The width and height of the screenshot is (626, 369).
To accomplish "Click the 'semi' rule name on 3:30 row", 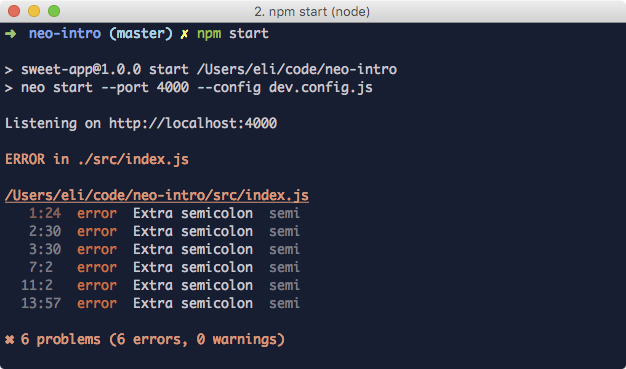I will pos(284,250).
